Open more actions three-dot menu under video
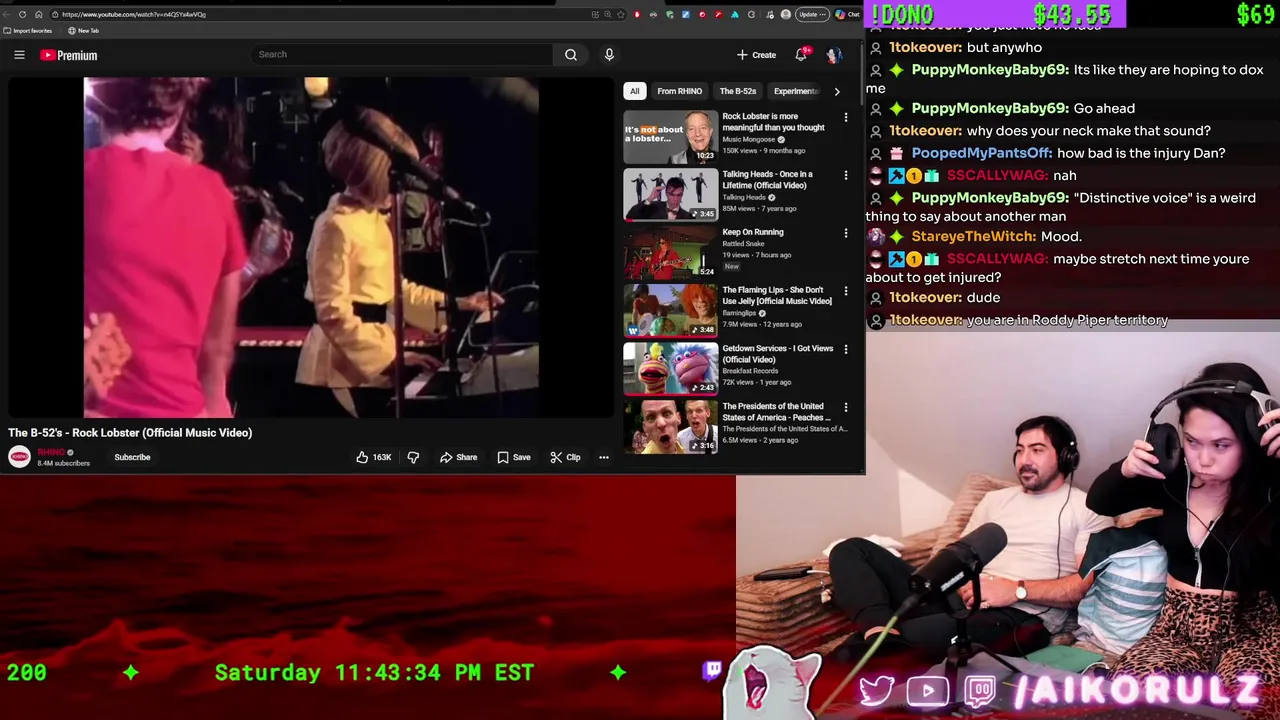Screen dimensions: 1280x720 604,457
